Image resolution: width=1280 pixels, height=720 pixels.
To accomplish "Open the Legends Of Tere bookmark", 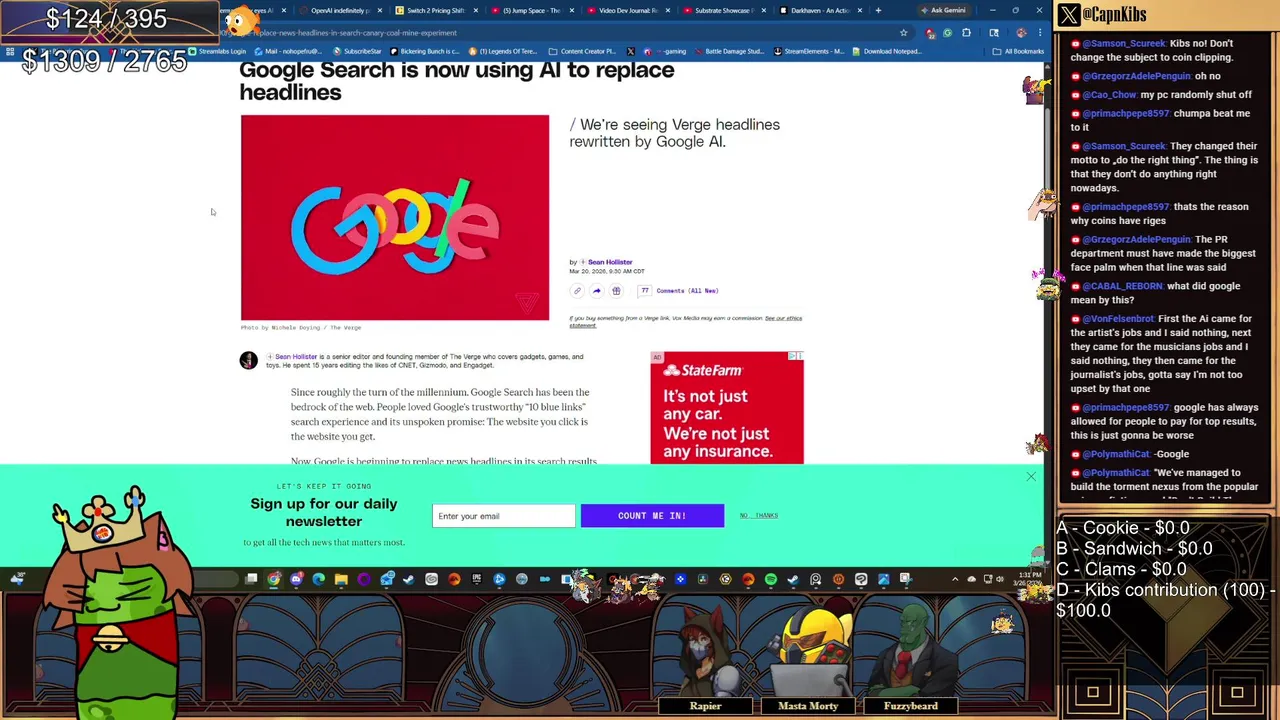I will pos(504,51).
